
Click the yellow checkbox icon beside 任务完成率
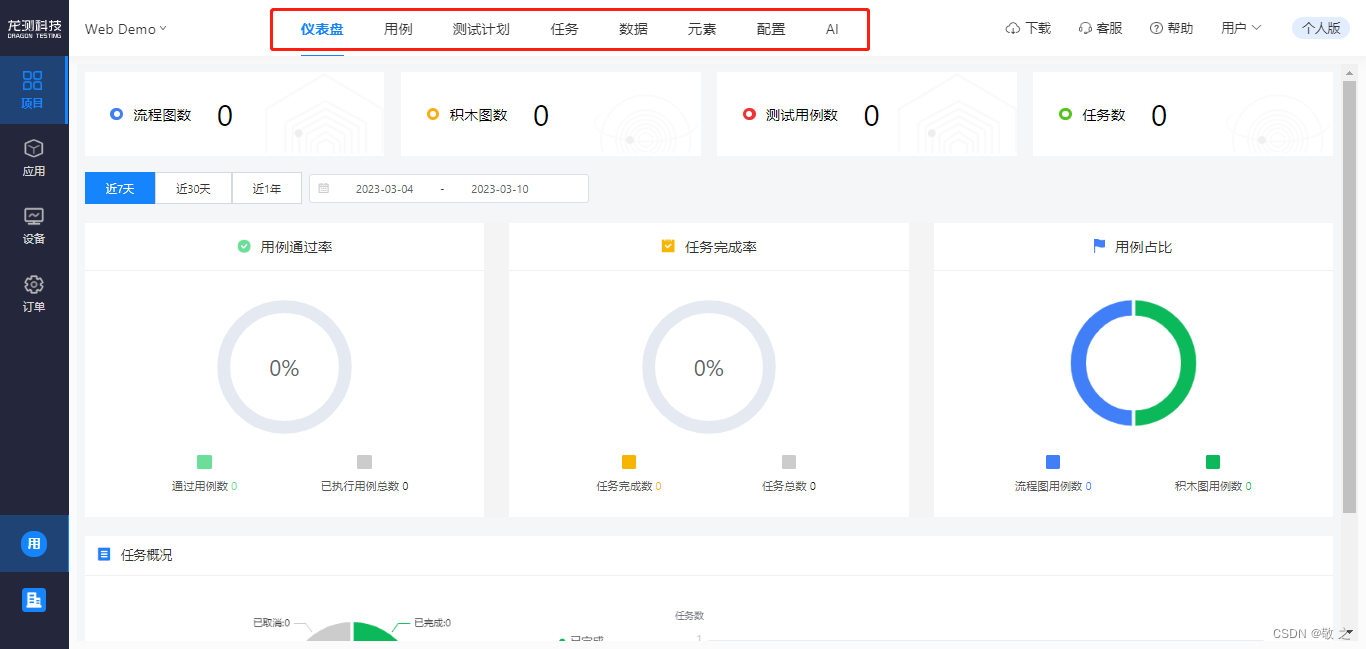(x=668, y=246)
